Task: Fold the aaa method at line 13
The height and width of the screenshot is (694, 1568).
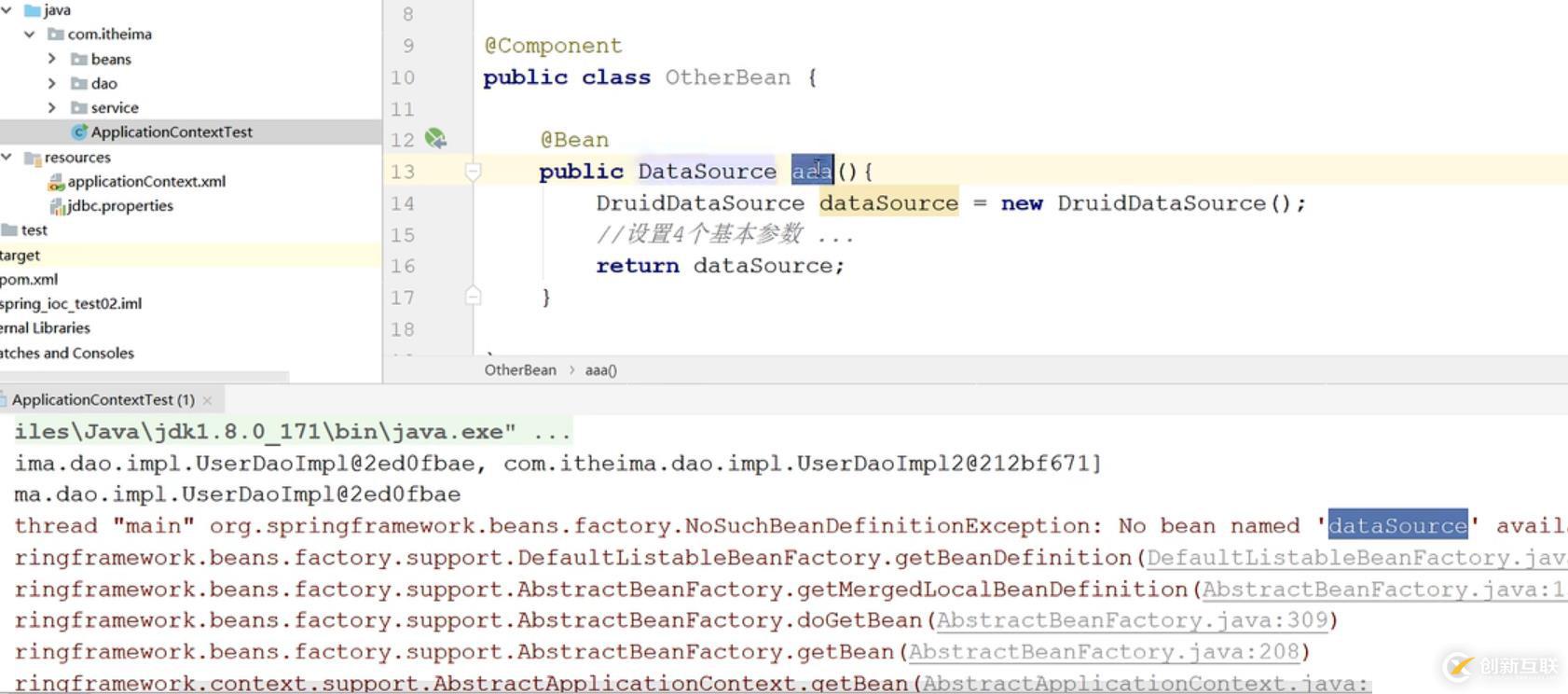Action: (473, 172)
